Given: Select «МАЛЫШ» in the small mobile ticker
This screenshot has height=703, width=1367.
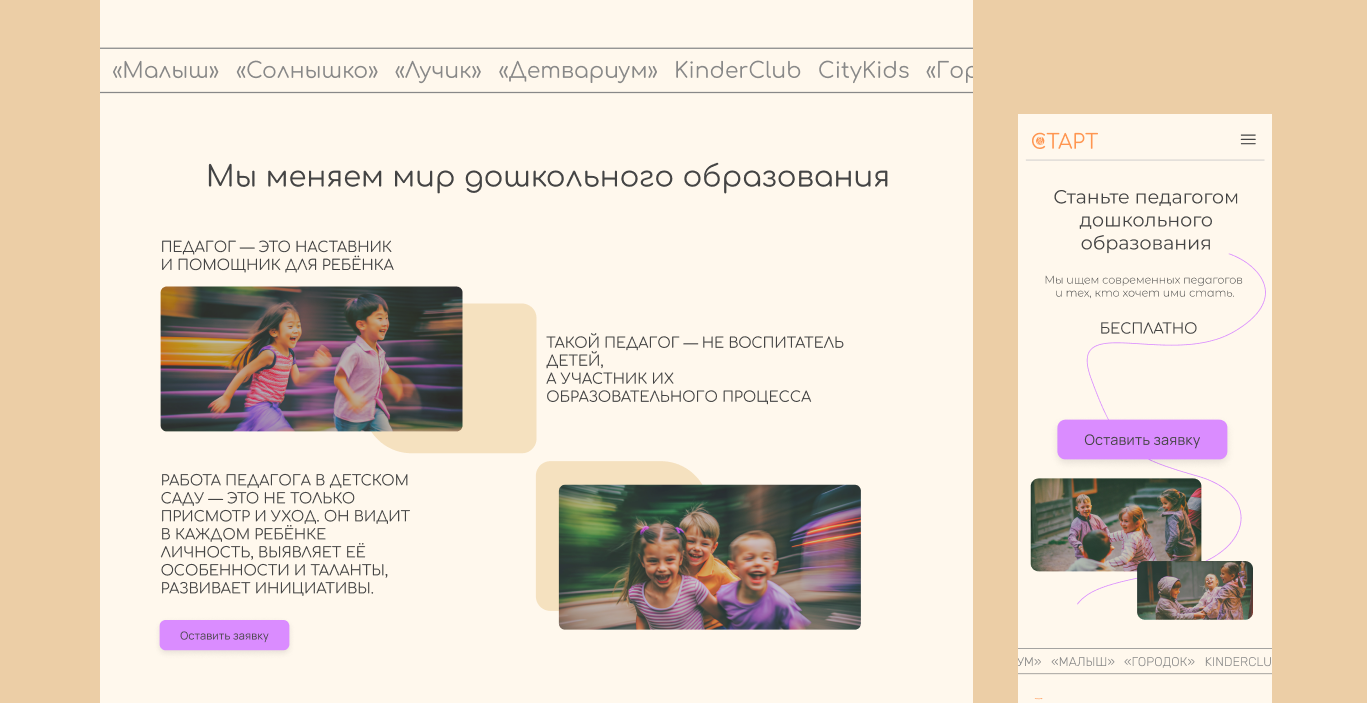Looking at the screenshot, I should (1082, 662).
